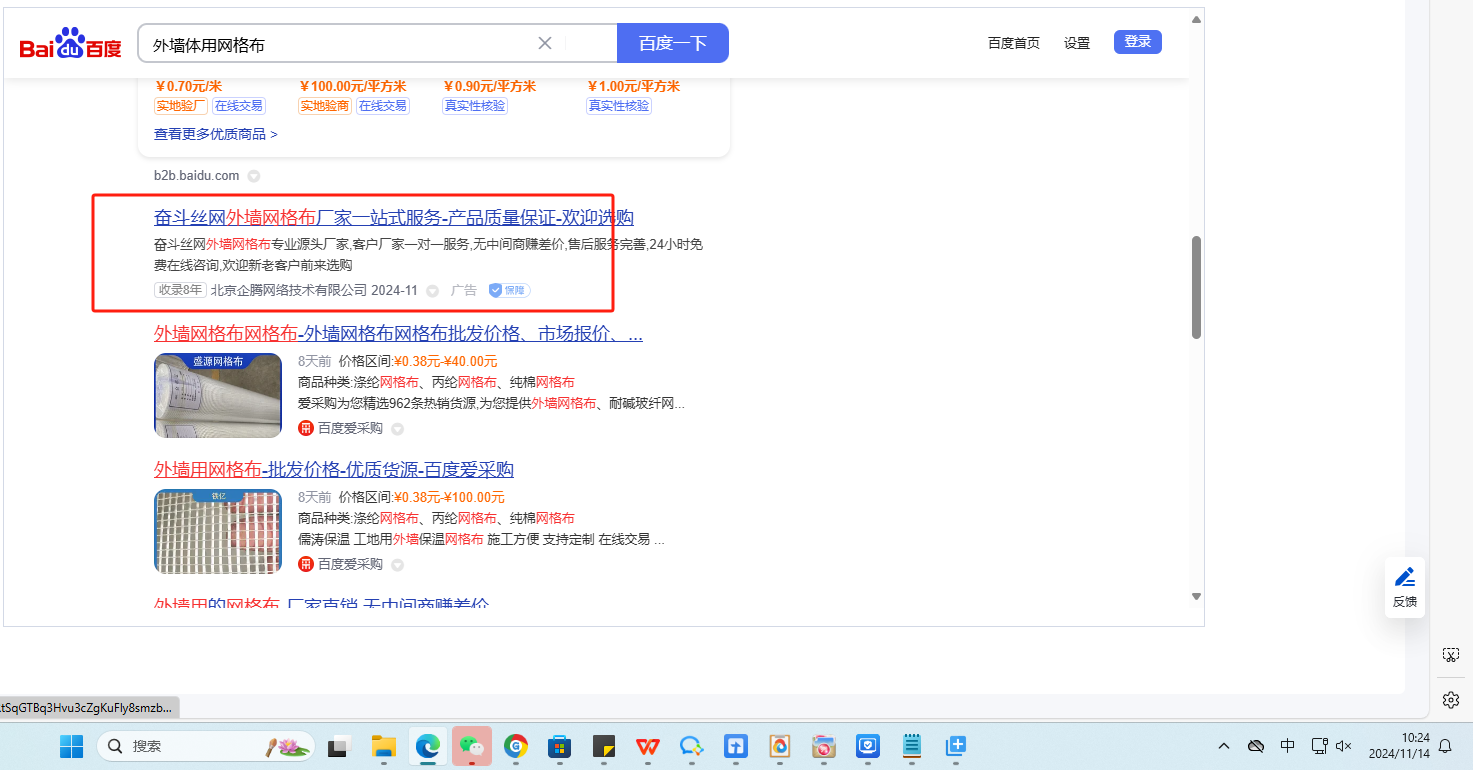1473x770 pixels.
Task: Click the screenshot scissors icon in sidebar
Action: click(1451, 655)
